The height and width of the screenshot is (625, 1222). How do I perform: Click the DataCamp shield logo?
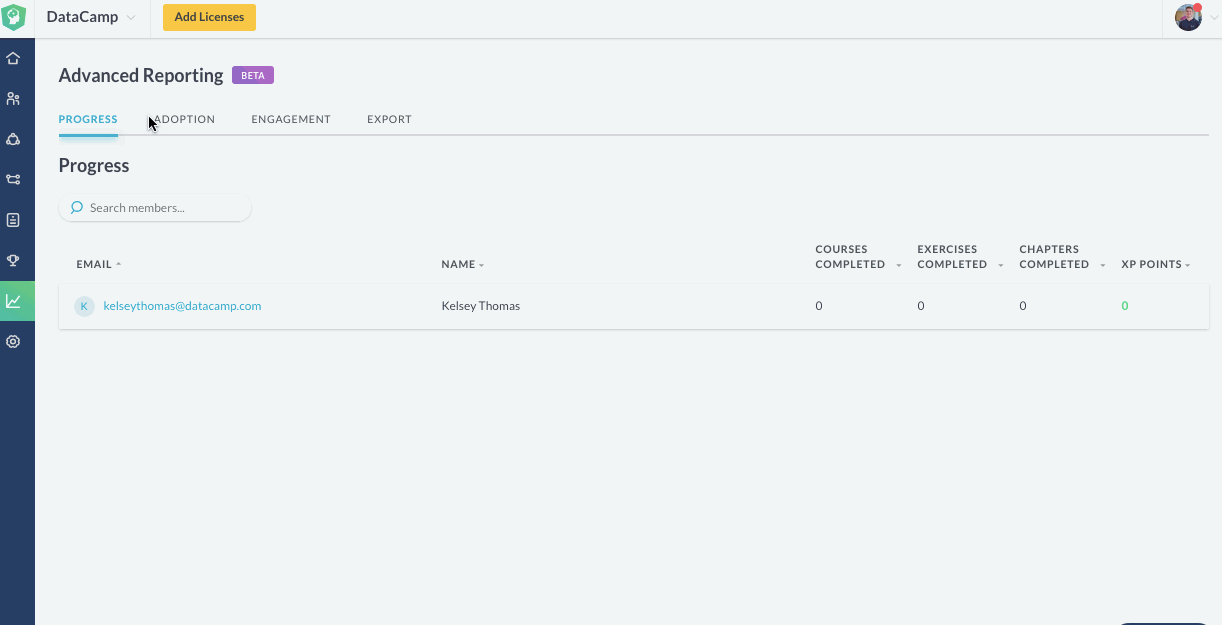click(x=14, y=17)
